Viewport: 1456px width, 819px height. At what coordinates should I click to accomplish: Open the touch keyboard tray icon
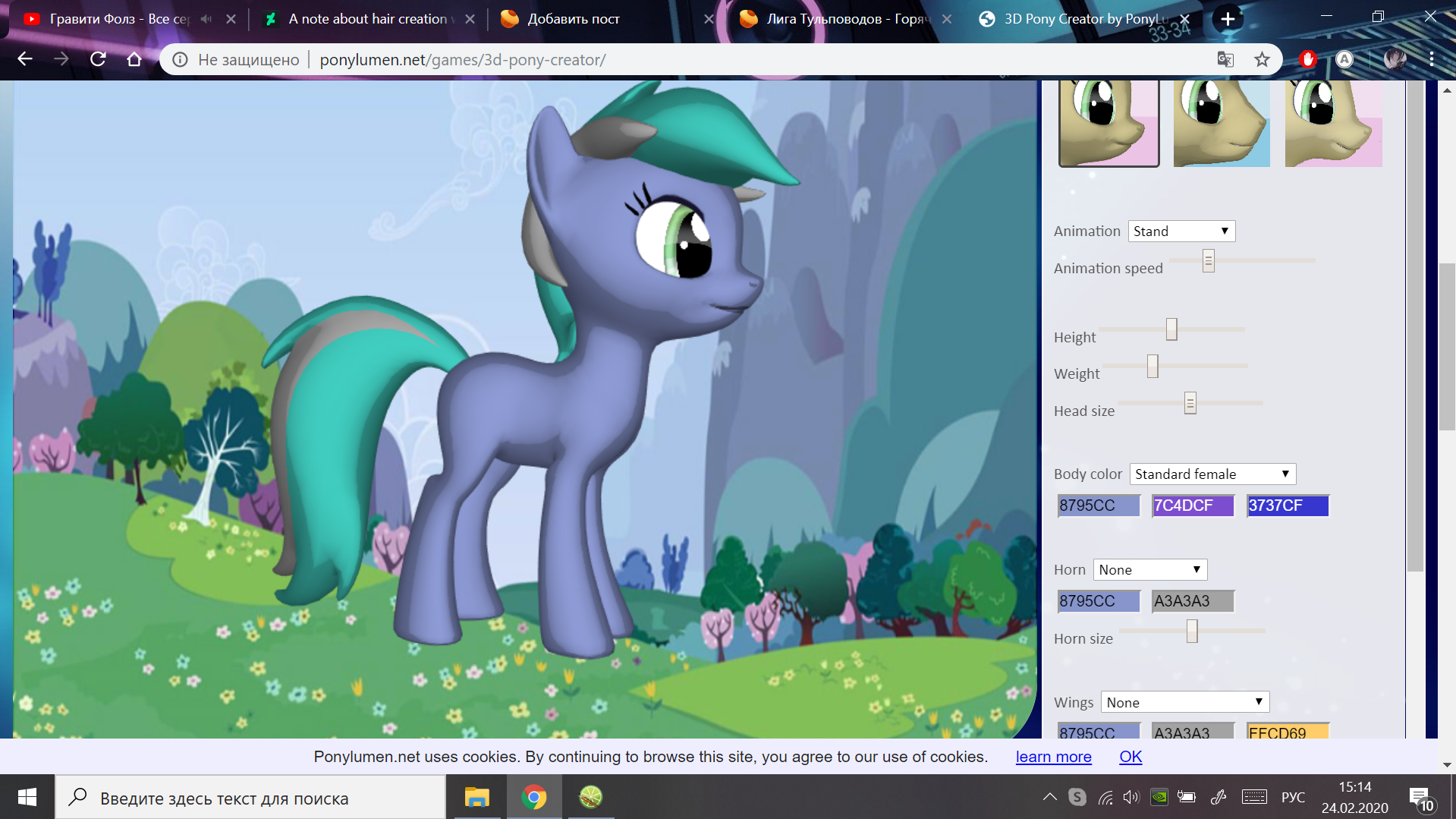[x=1254, y=797]
